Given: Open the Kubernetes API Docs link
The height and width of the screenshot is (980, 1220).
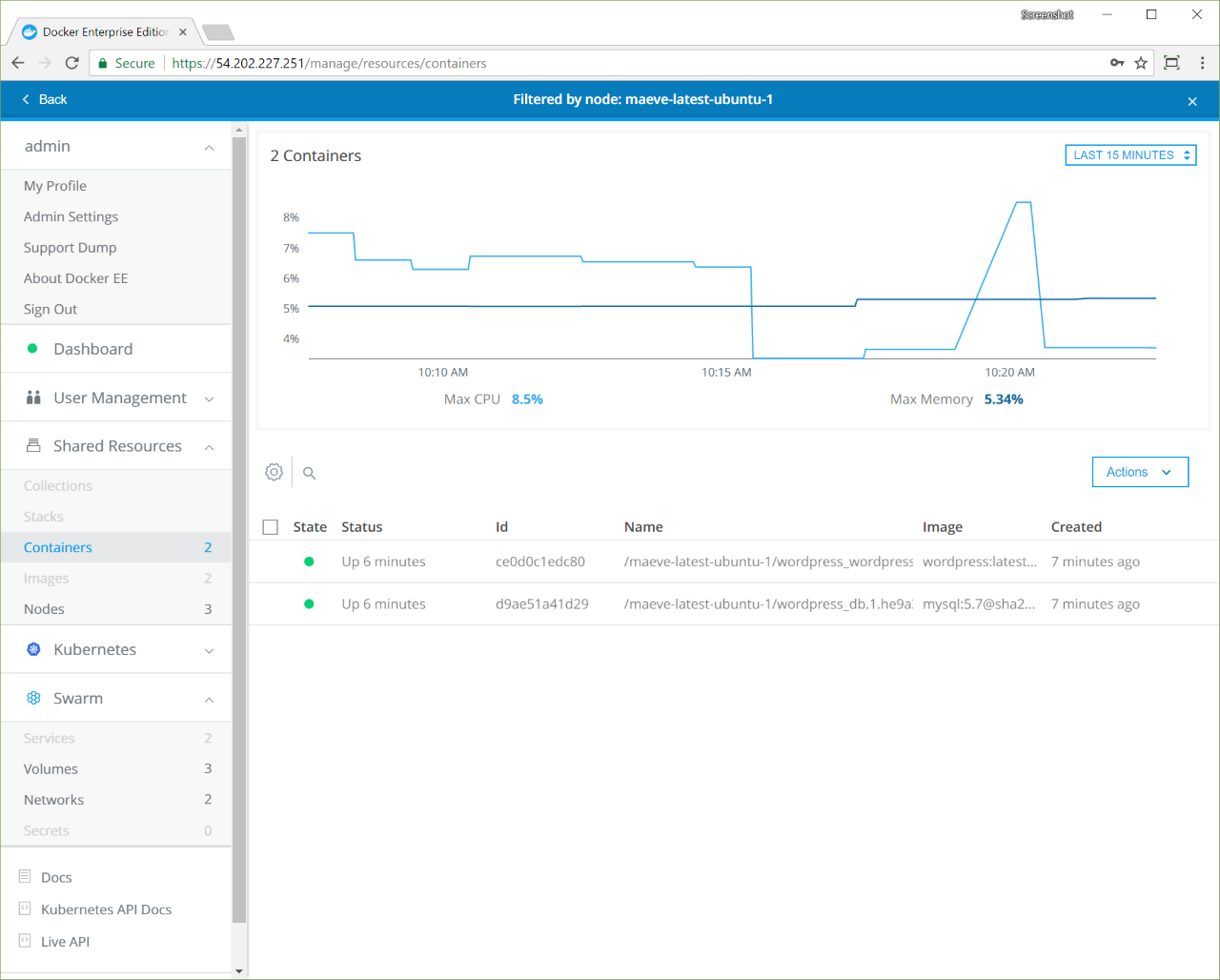Looking at the screenshot, I should click(x=106, y=909).
